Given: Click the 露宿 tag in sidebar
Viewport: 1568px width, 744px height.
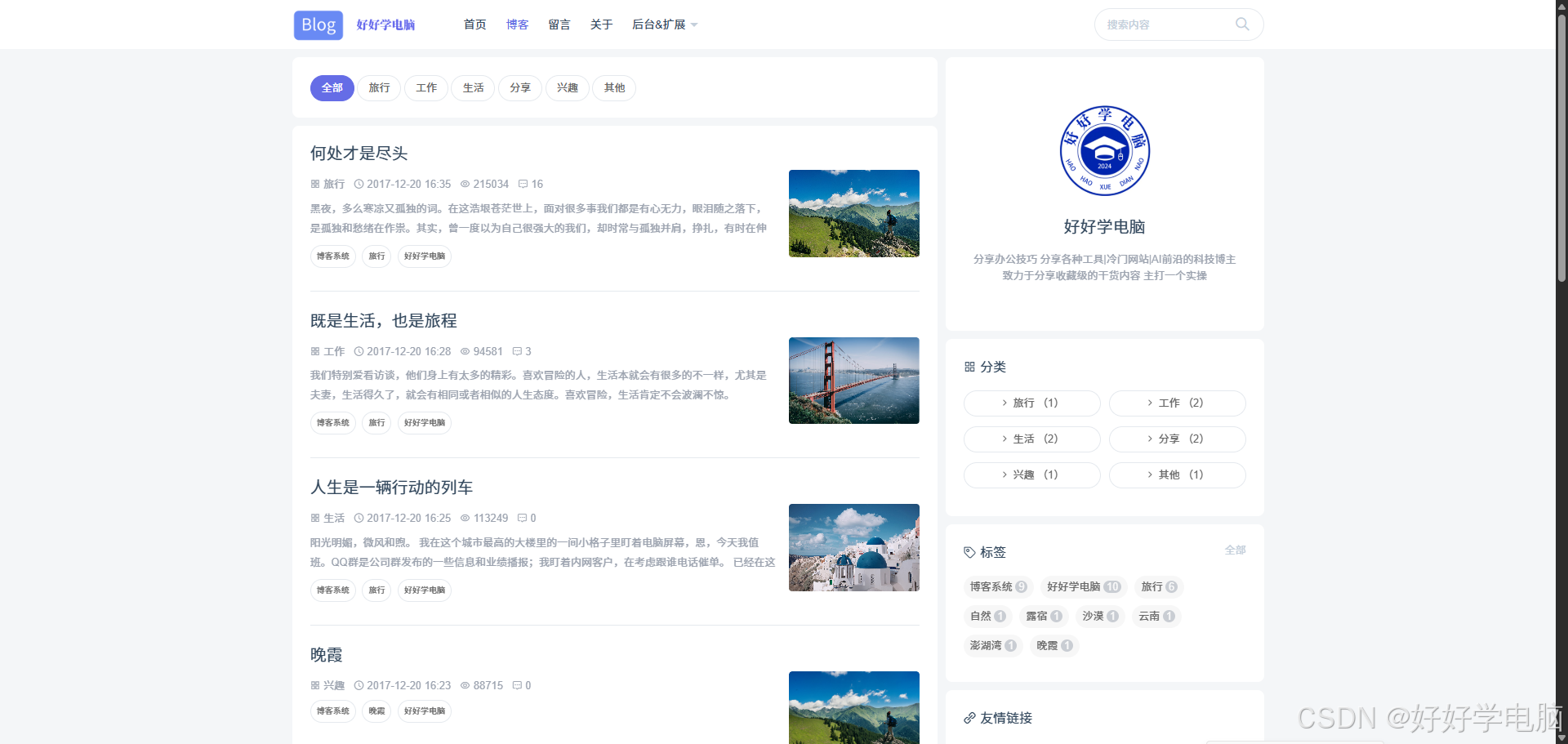Looking at the screenshot, I should pyautogui.click(x=1044, y=617).
